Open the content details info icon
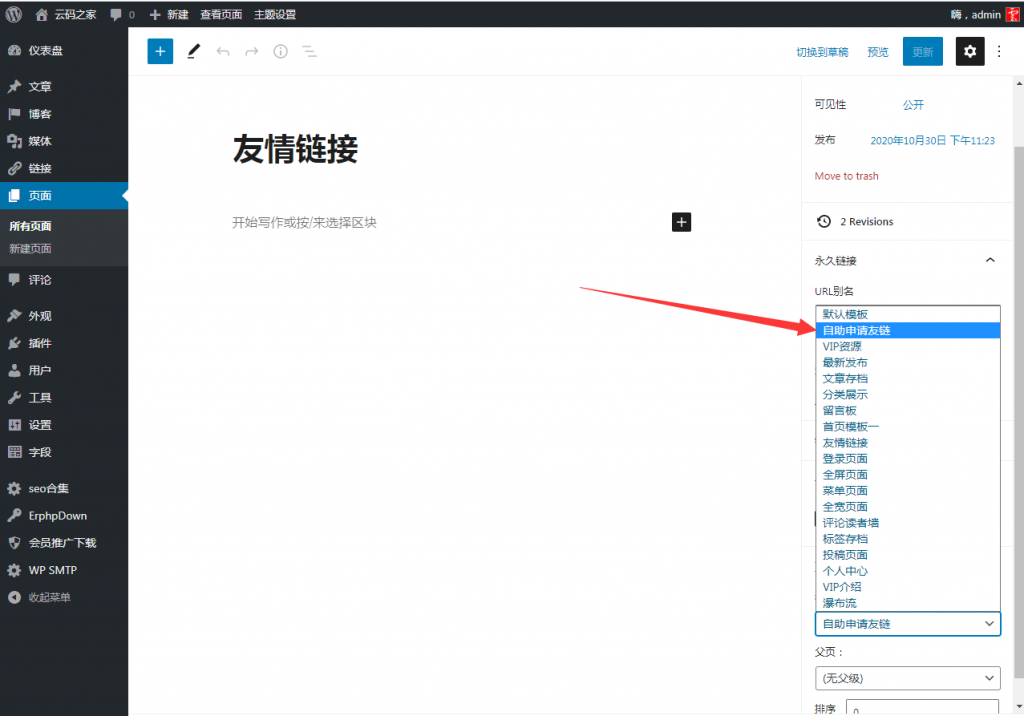1024x716 pixels. tap(281, 52)
